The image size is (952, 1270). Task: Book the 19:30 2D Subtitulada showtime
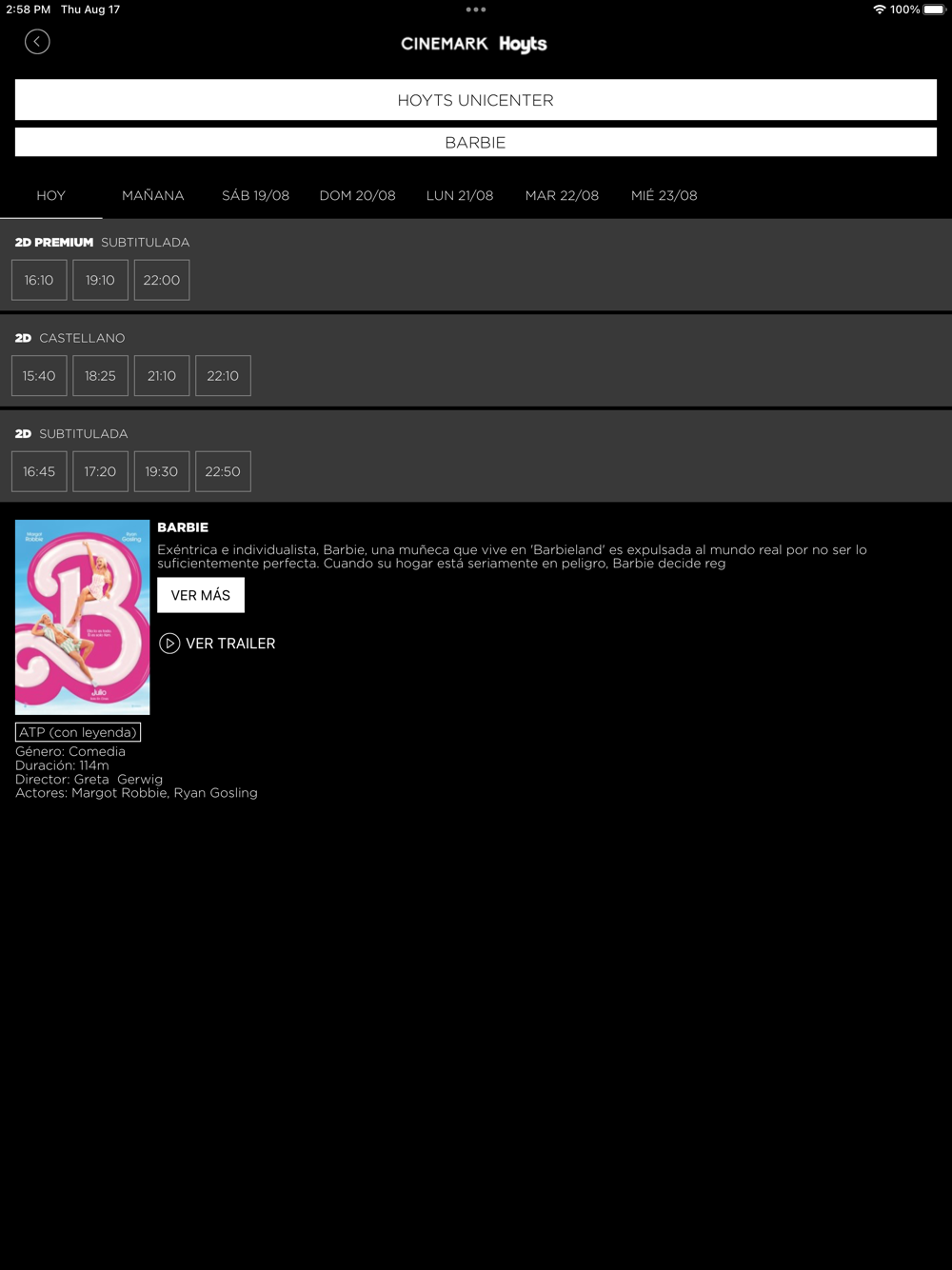(x=162, y=471)
